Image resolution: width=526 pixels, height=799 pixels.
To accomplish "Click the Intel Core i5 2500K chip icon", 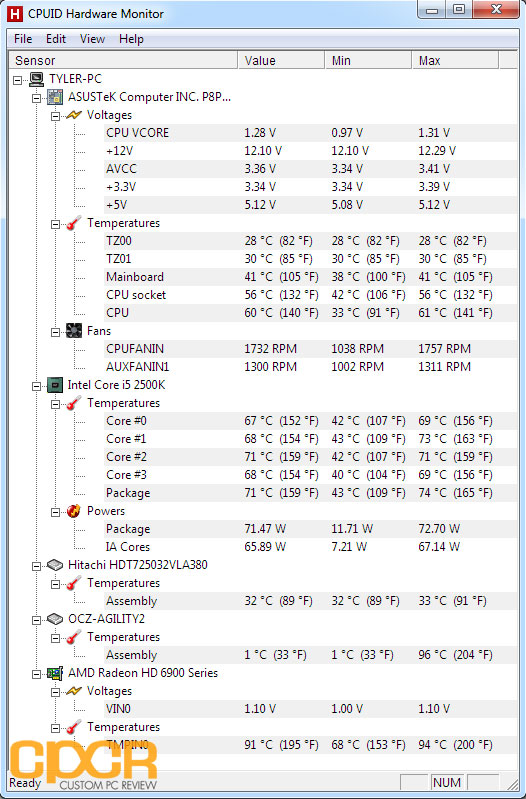I will pos(55,385).
